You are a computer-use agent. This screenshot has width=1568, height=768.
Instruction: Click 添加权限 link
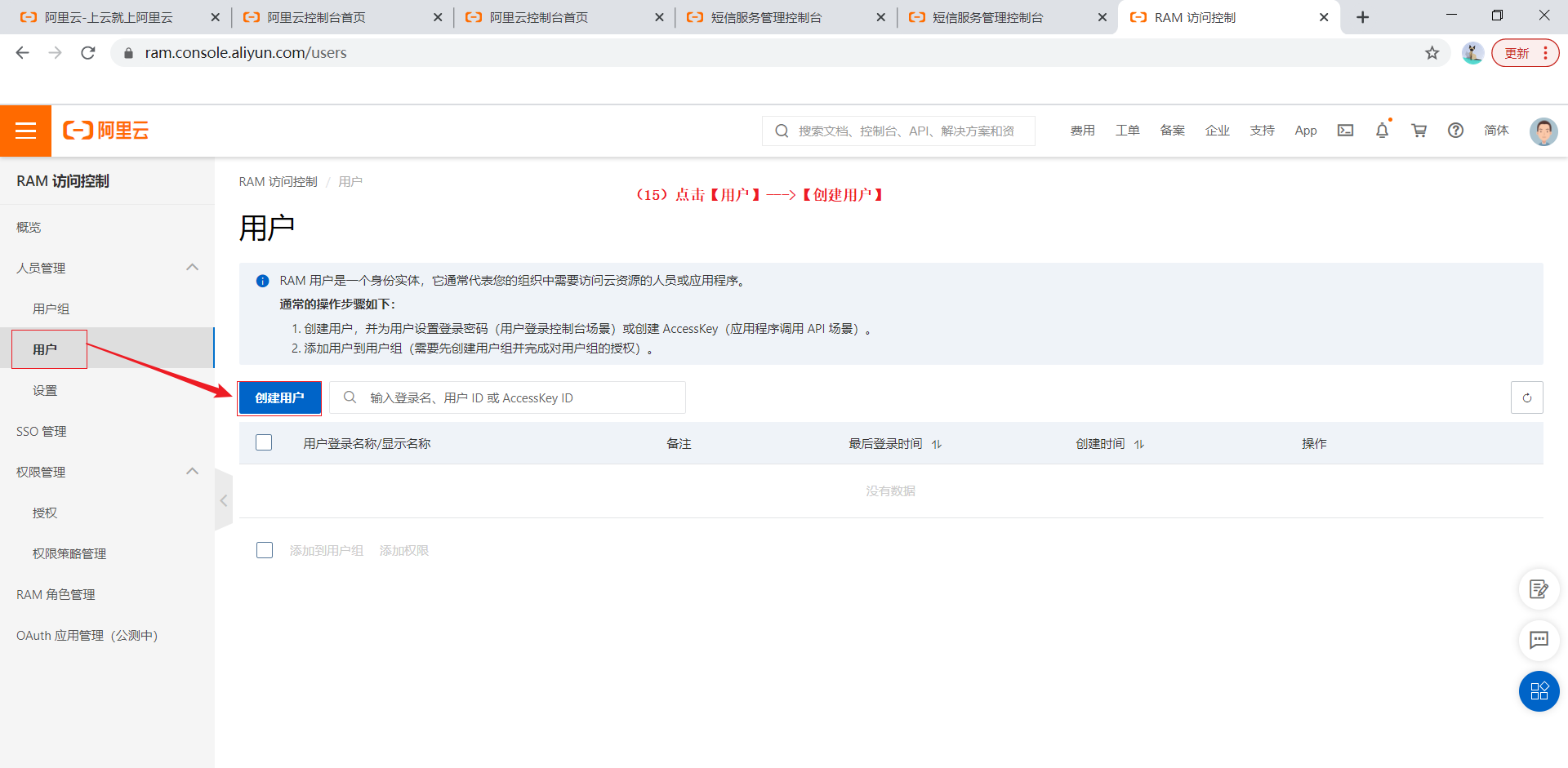point(404,551)
